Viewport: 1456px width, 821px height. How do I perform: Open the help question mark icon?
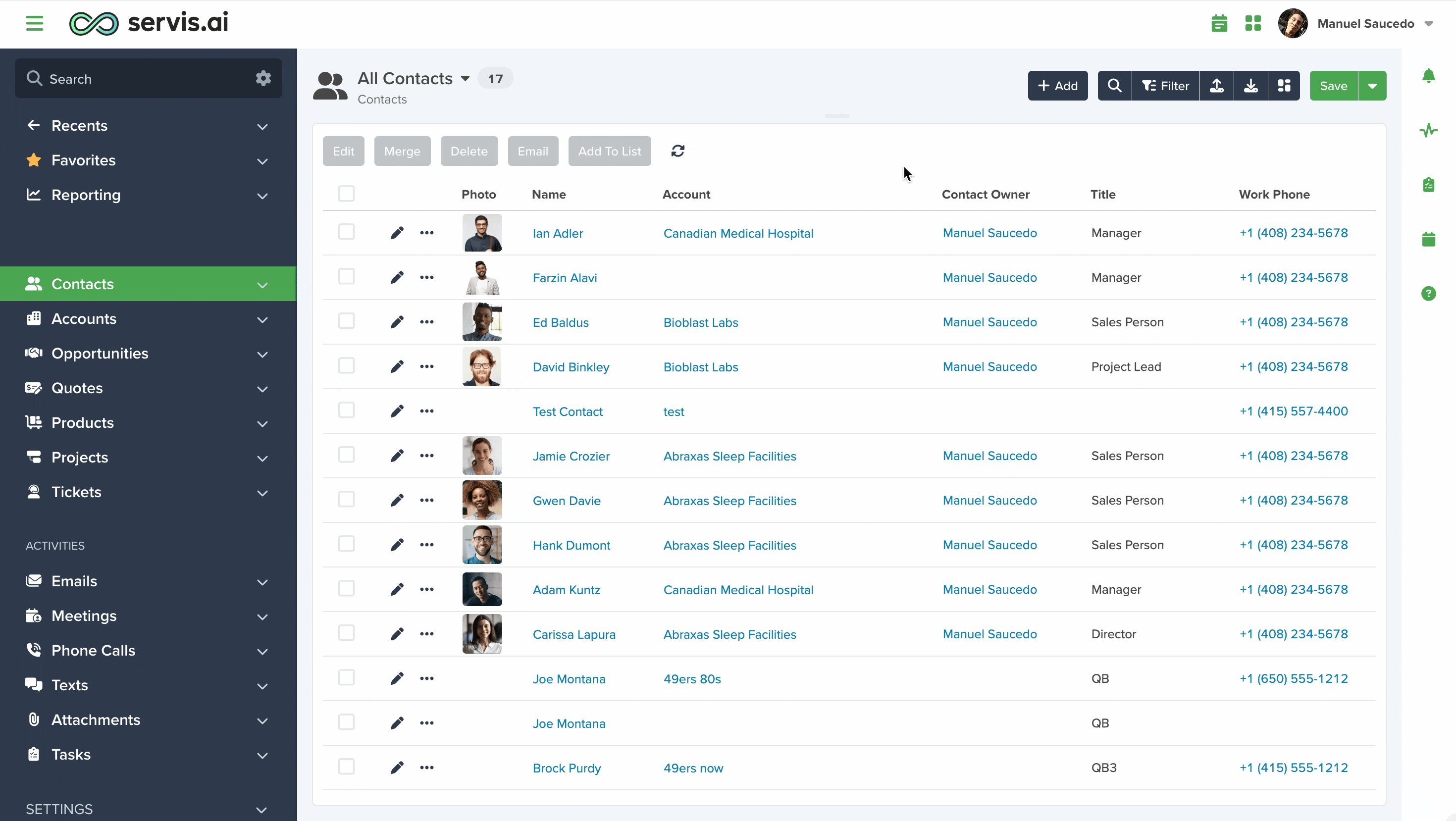[1428, 293]
